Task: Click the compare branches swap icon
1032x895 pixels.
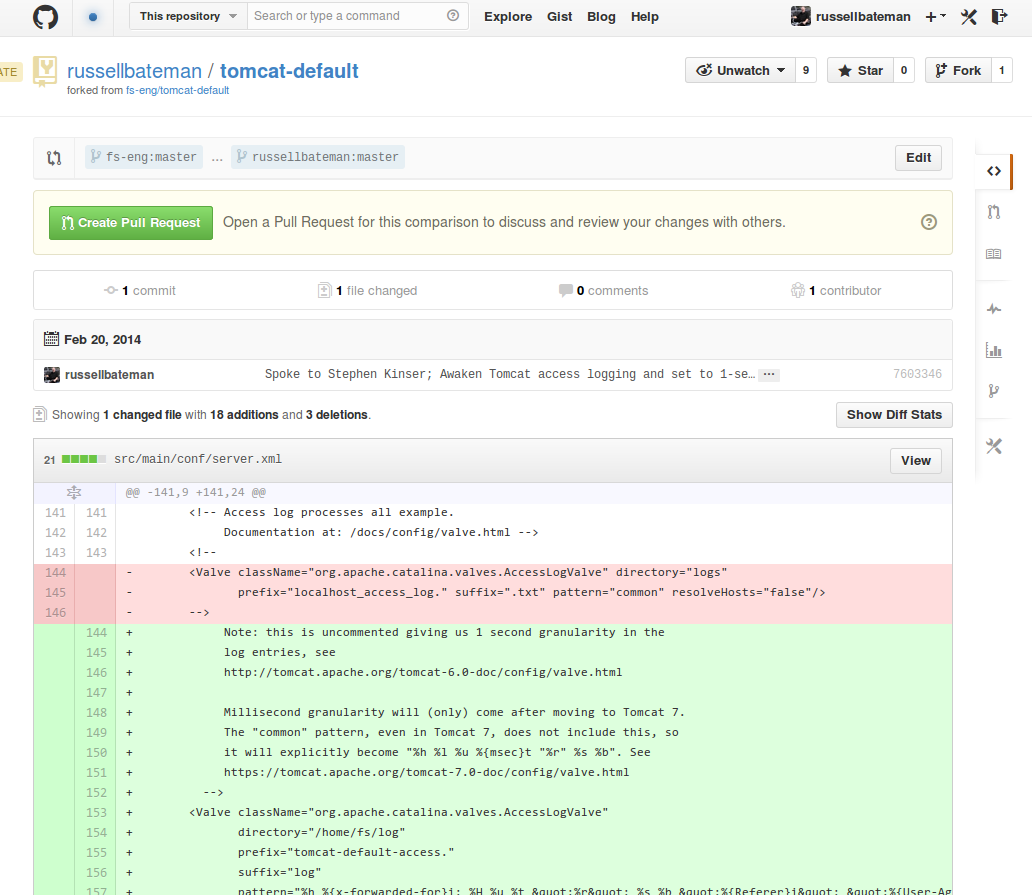Action: click(54, 158)
